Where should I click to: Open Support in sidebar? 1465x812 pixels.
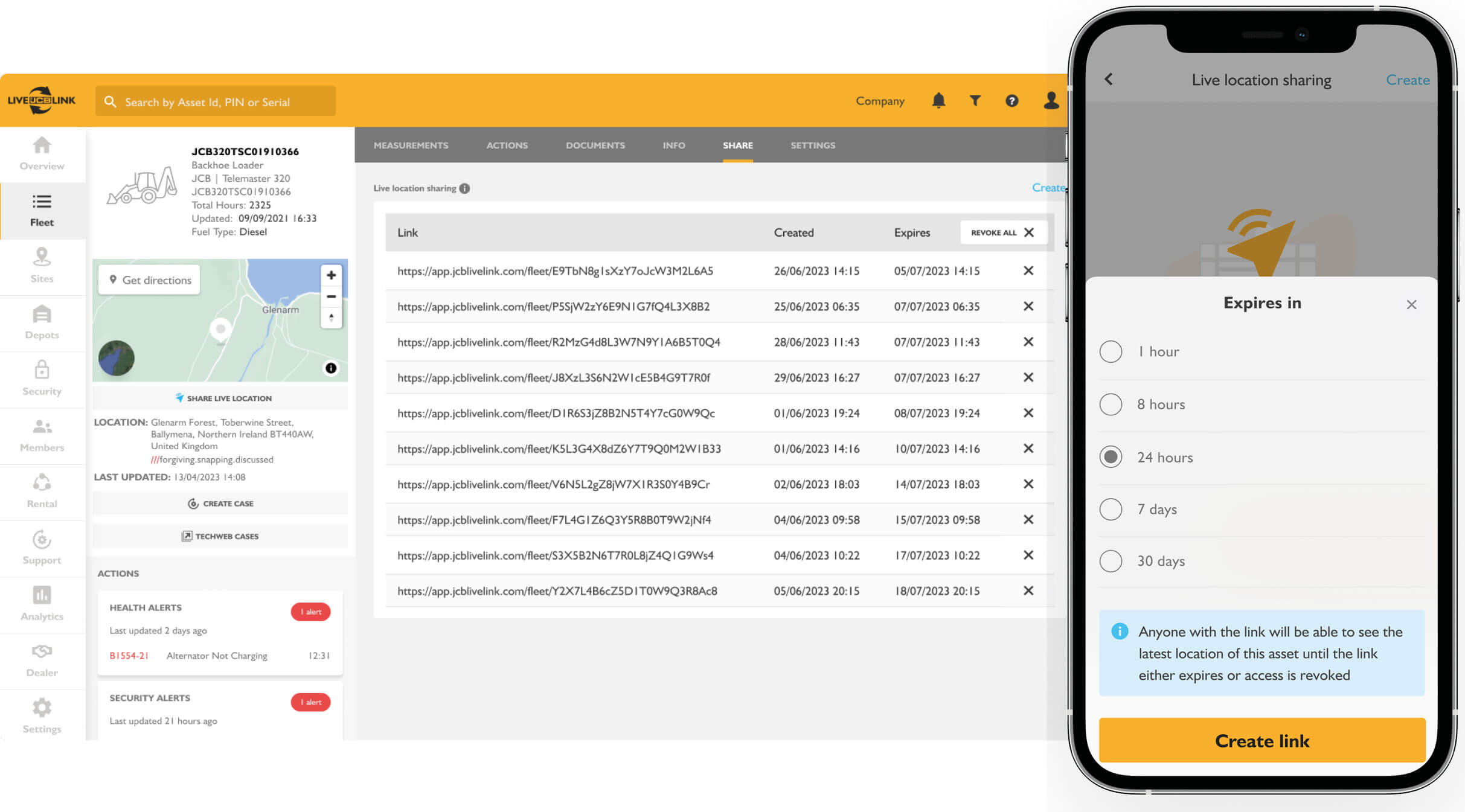42,548
